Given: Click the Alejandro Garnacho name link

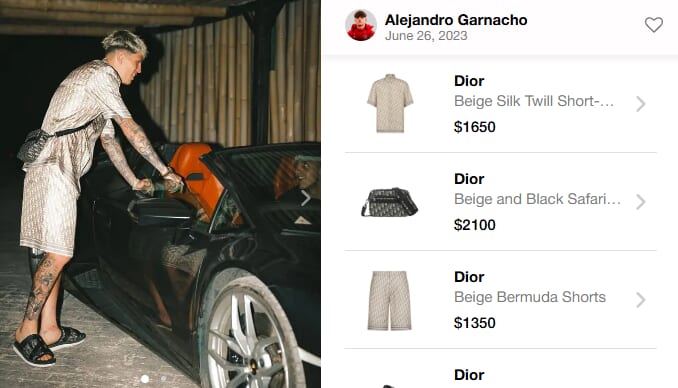Looking at the screenshot, I should pyautogui.click(x=456, y=20).
